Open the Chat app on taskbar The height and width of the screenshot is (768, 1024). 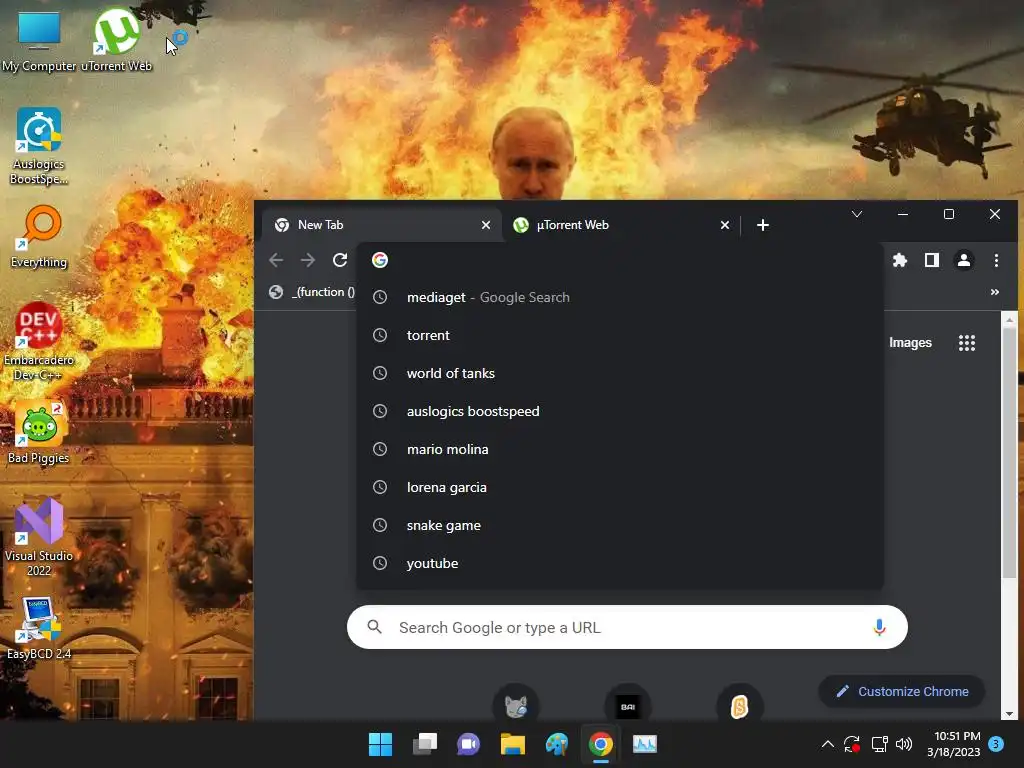[x=468, y=744]
